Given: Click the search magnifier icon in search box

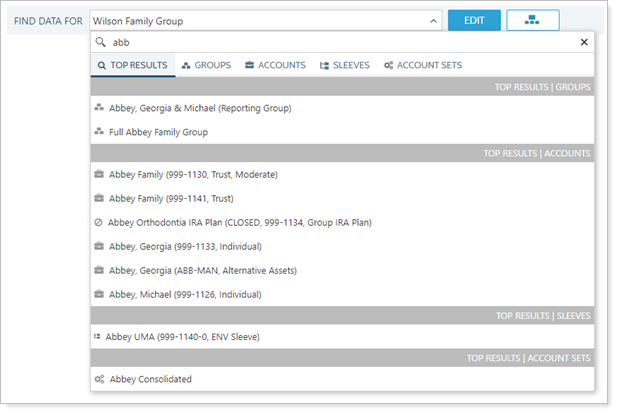Looking at the screenshot, I should (100, 43).
